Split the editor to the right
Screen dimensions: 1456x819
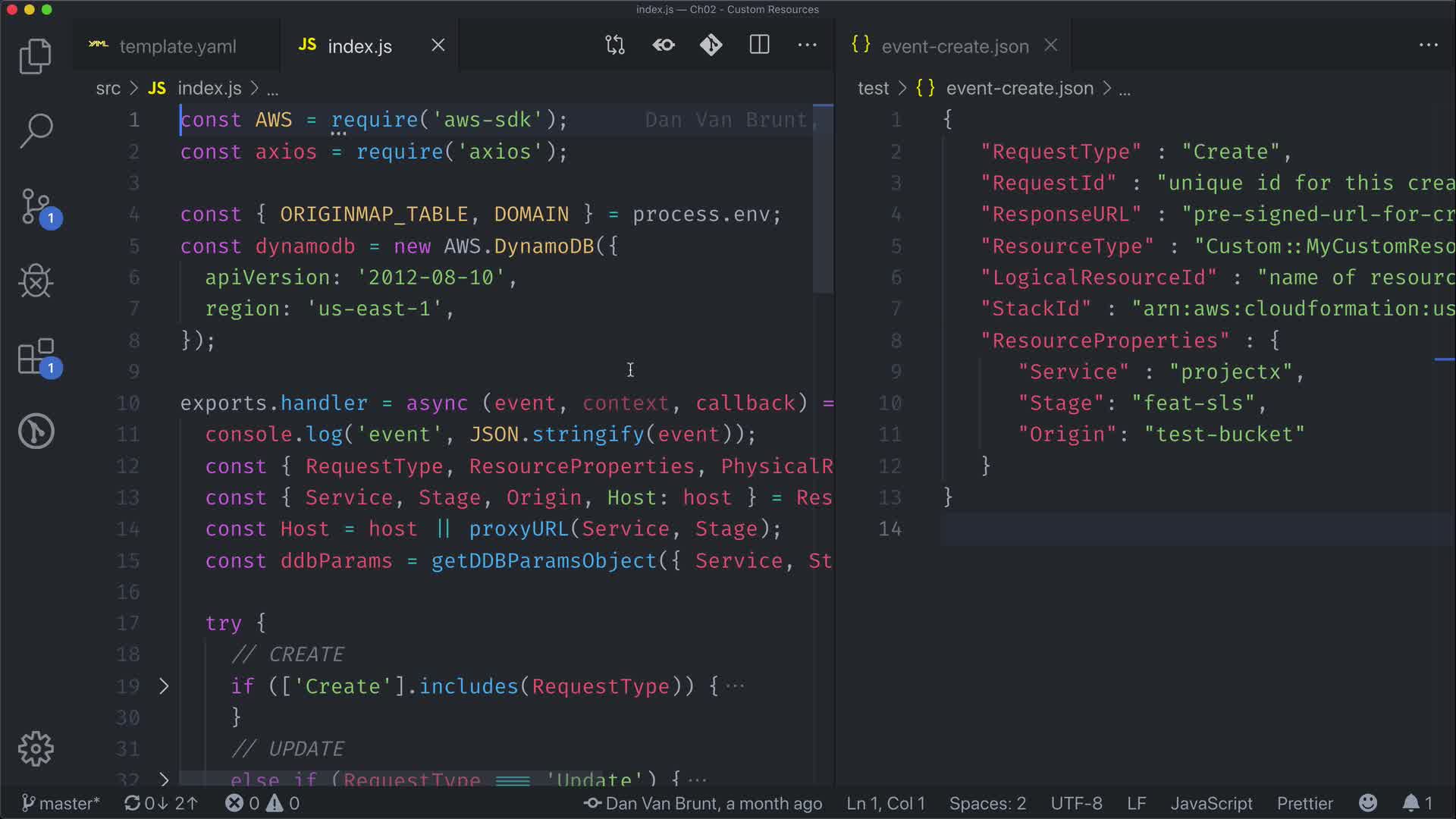click(x=759, y=45)
